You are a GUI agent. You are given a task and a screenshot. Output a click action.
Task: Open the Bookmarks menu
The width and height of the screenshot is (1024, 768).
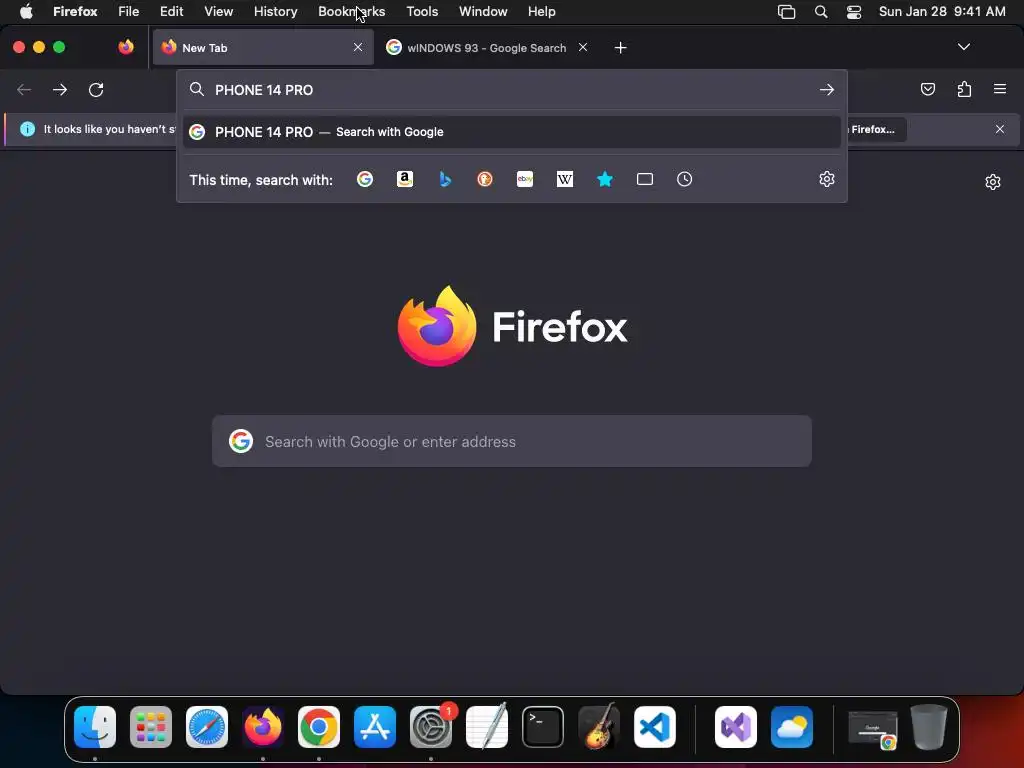351,11
